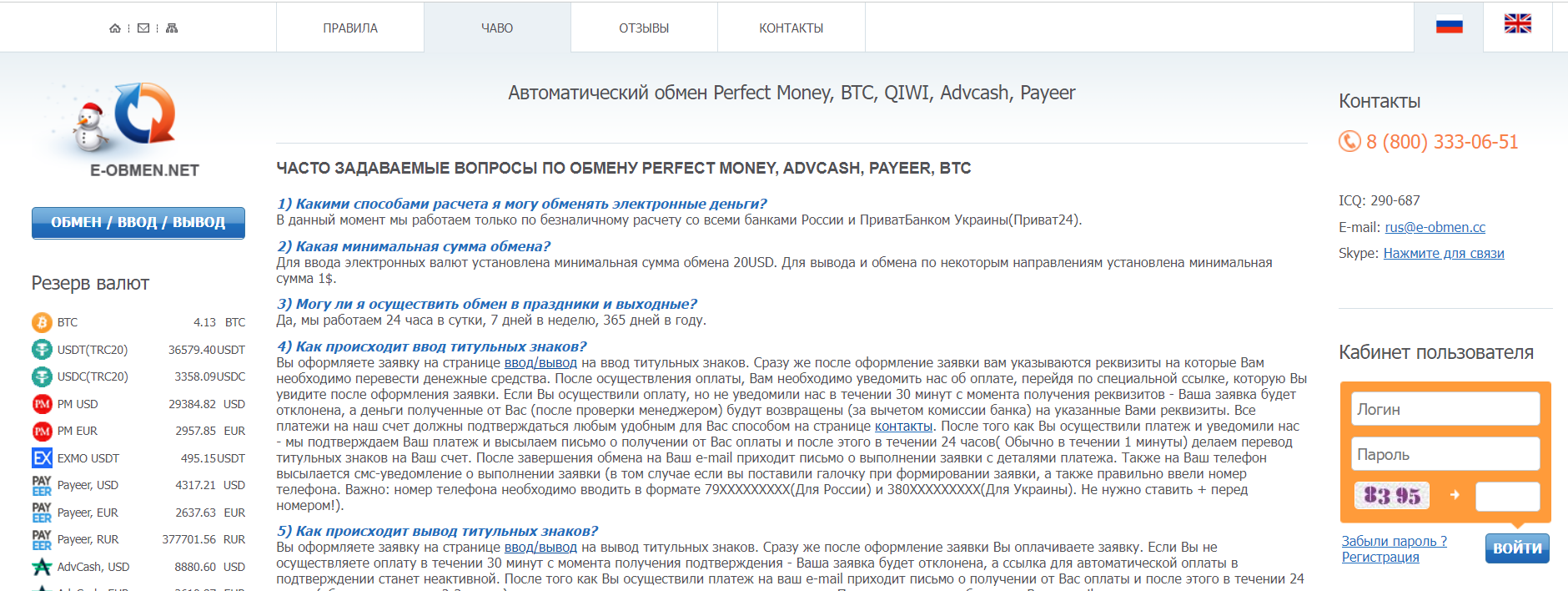1568x591 pixels.
Task: Click the Забыли пароль ? link
Action: pyautogui.click(x=1394, y=541)
